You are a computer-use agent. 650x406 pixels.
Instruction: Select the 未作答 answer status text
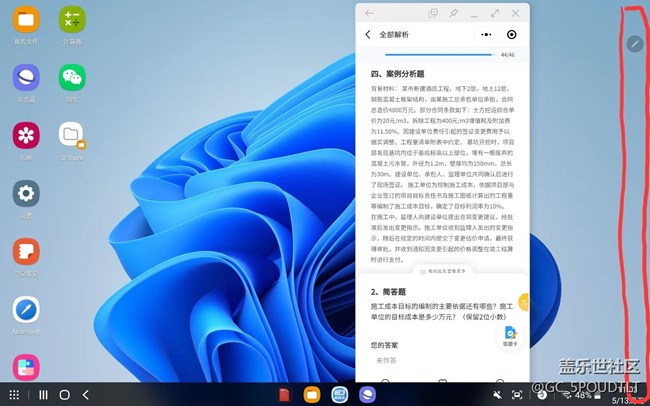point(386,360)
